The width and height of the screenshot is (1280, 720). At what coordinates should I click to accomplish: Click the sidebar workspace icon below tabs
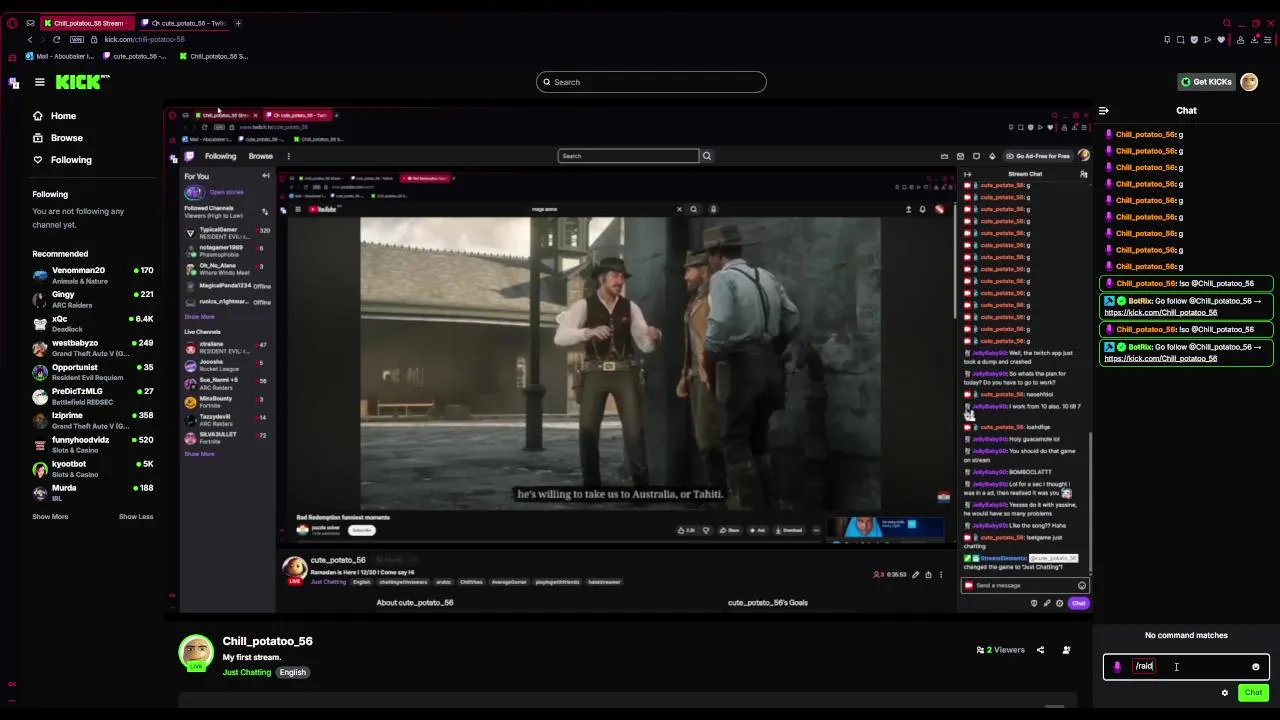[x=13, y=83]
